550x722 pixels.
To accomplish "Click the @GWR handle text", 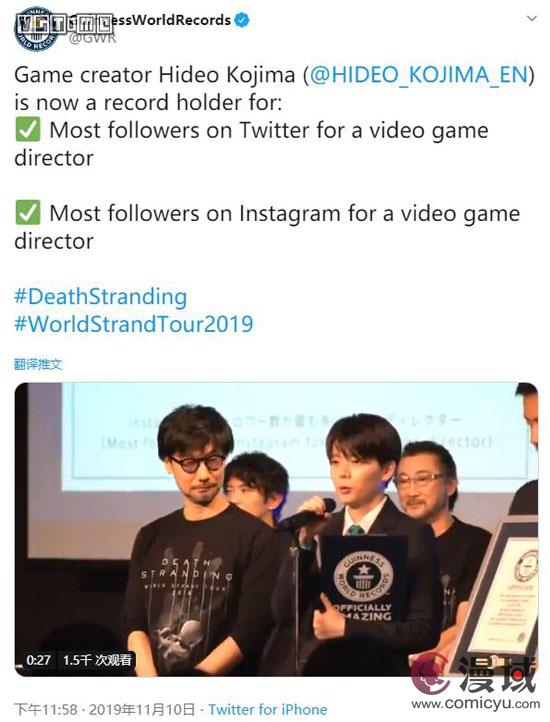I will coord(92,37).
